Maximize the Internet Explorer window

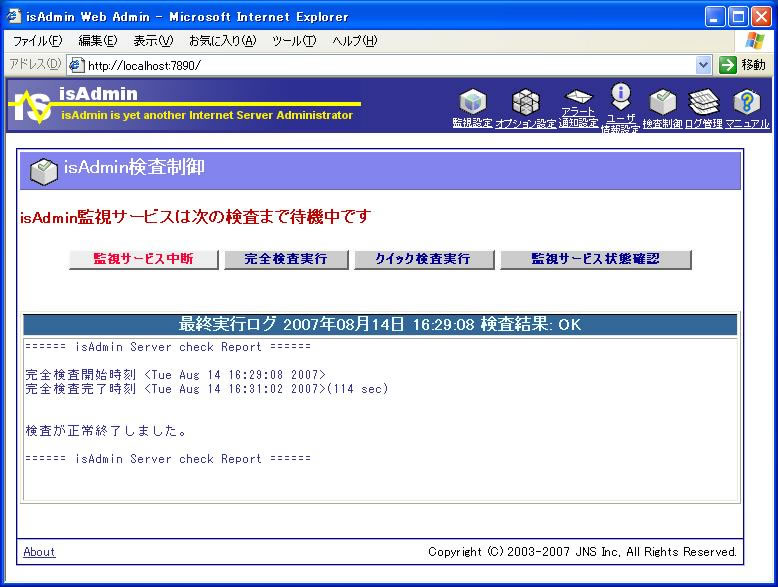pos(738,17)
